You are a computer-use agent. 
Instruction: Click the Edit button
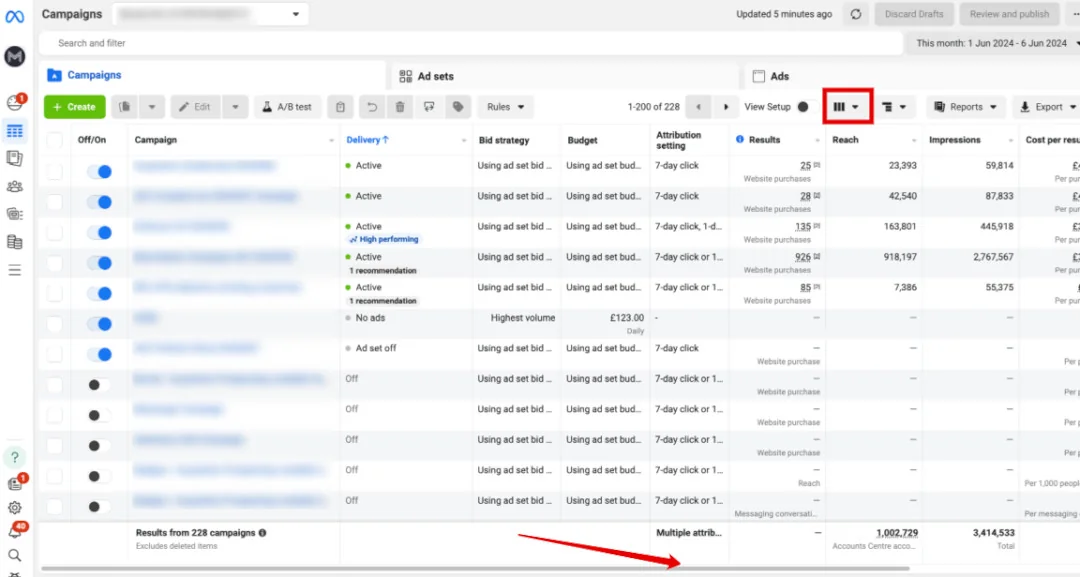pos(195,107)
